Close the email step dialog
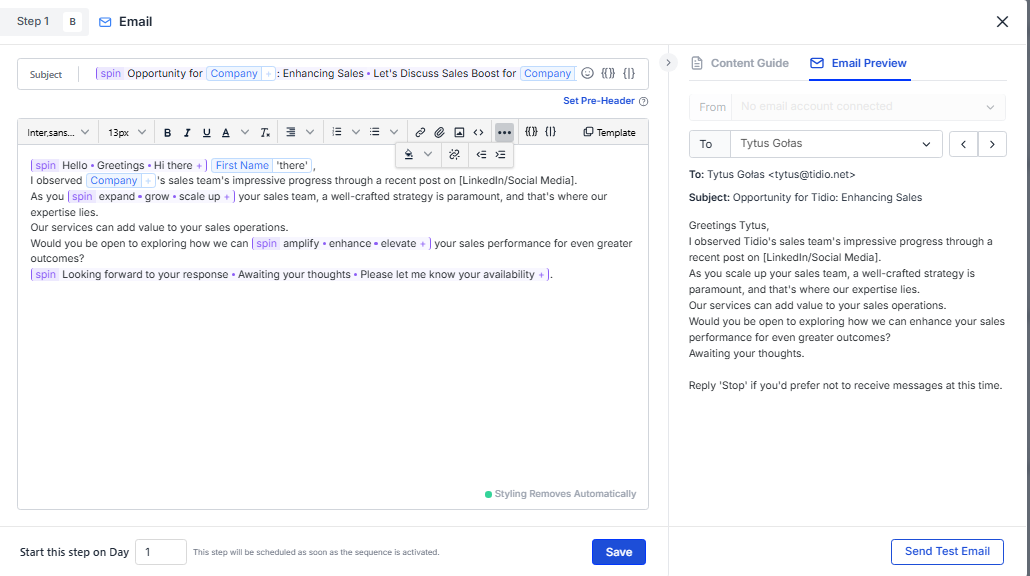1030x576 pixels. (1002, 22)
